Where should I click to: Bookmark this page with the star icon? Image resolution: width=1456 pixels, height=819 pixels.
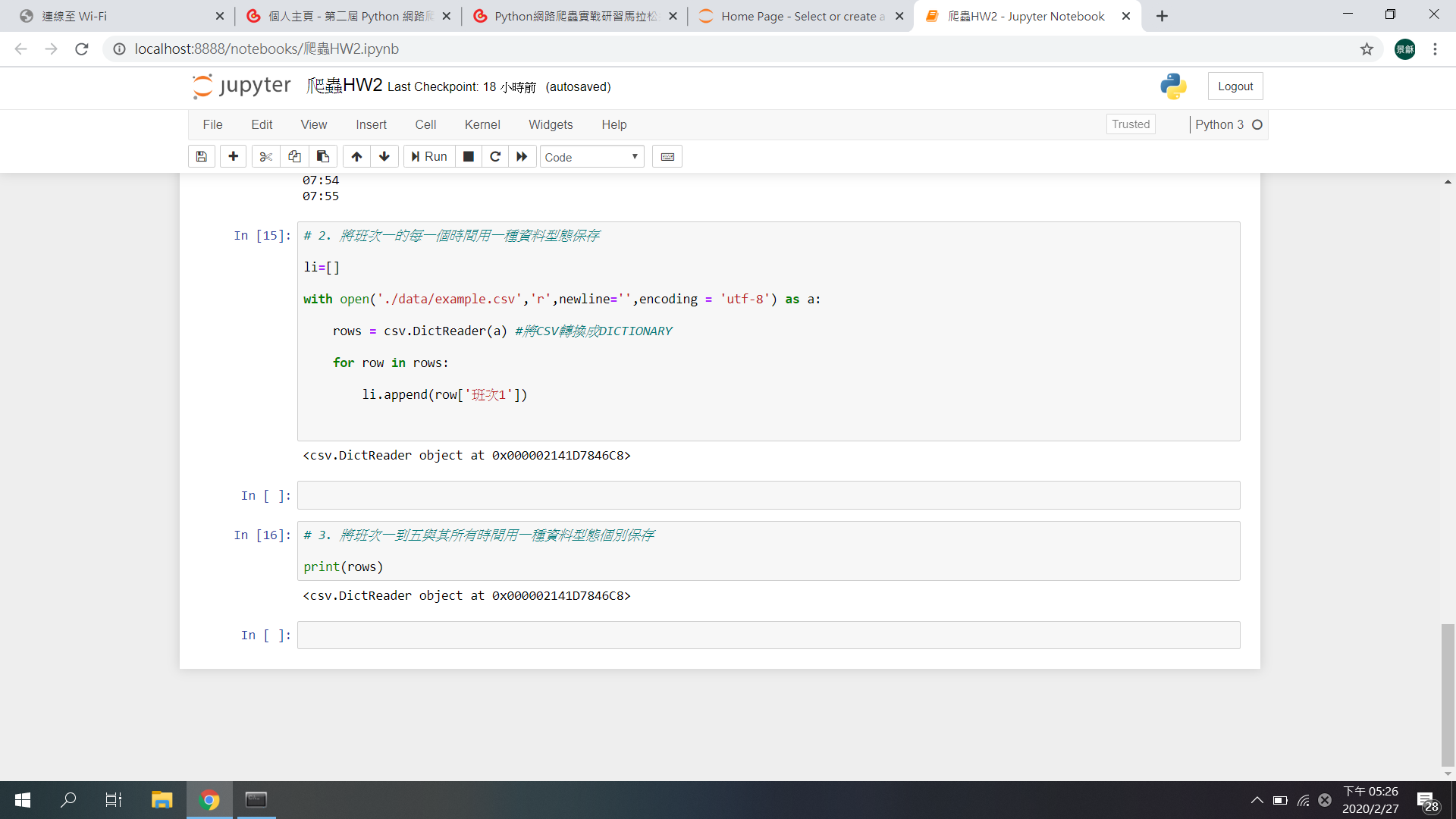click(1367, 49)
